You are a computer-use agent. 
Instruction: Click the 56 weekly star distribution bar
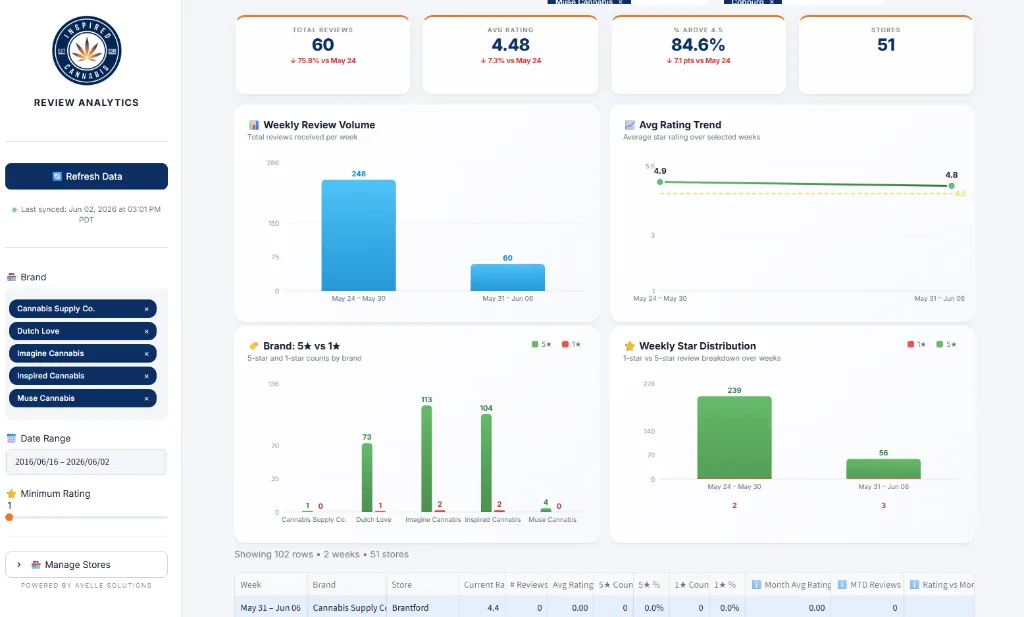[x=883, y=469]
